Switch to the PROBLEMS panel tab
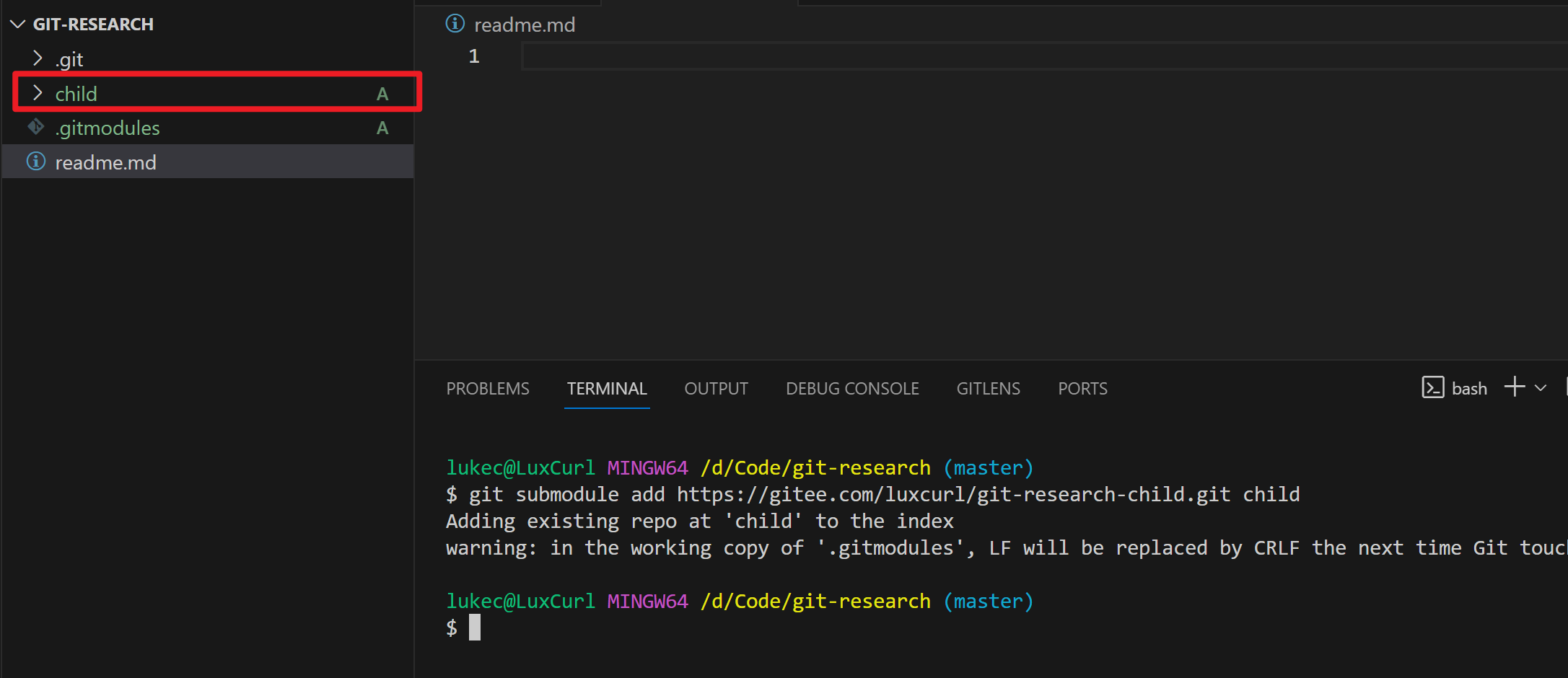This screenshot has width=1568, height=678. (488, 389)
